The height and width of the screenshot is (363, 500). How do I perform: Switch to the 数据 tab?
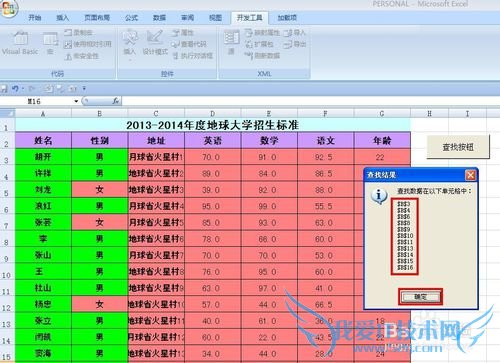(159, 18)
